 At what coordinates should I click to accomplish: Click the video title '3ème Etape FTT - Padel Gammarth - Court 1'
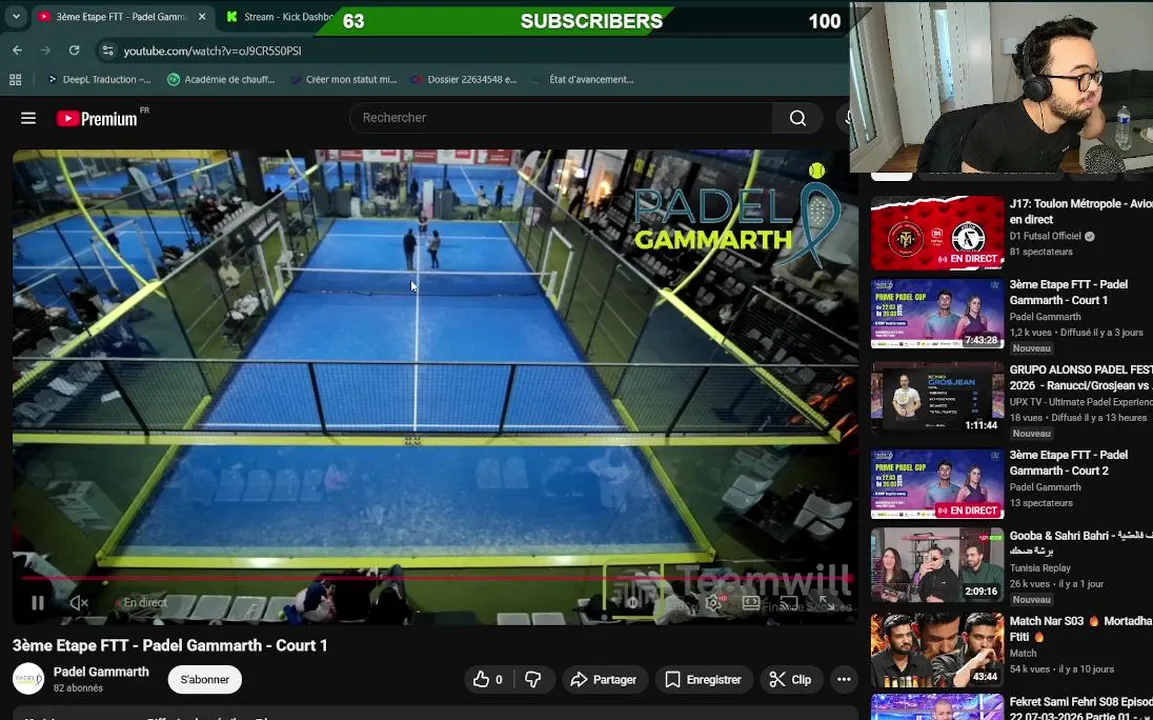pos(170,645)
